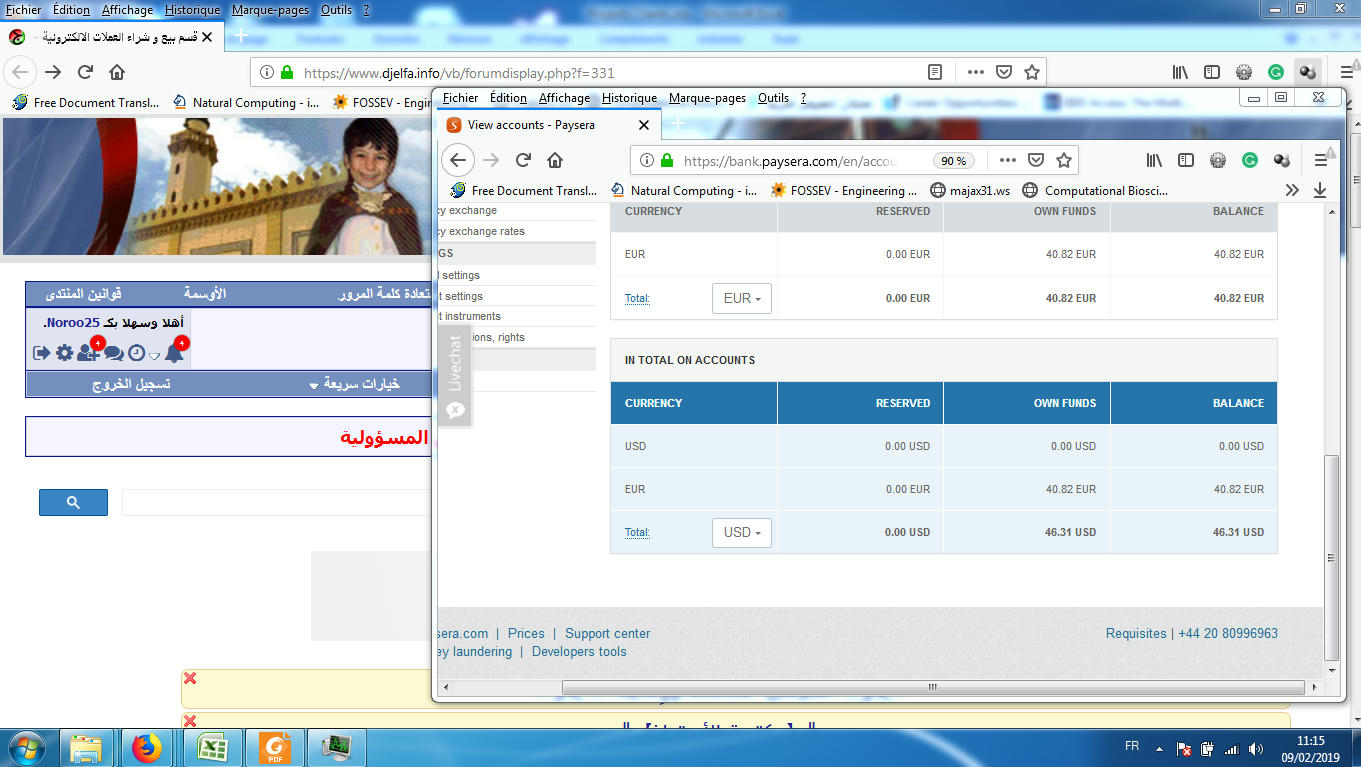Click 90 % zoom badge in address bar
This screenshot has height=767, width=1361.
pyautogui.click(x=955, y=160)
